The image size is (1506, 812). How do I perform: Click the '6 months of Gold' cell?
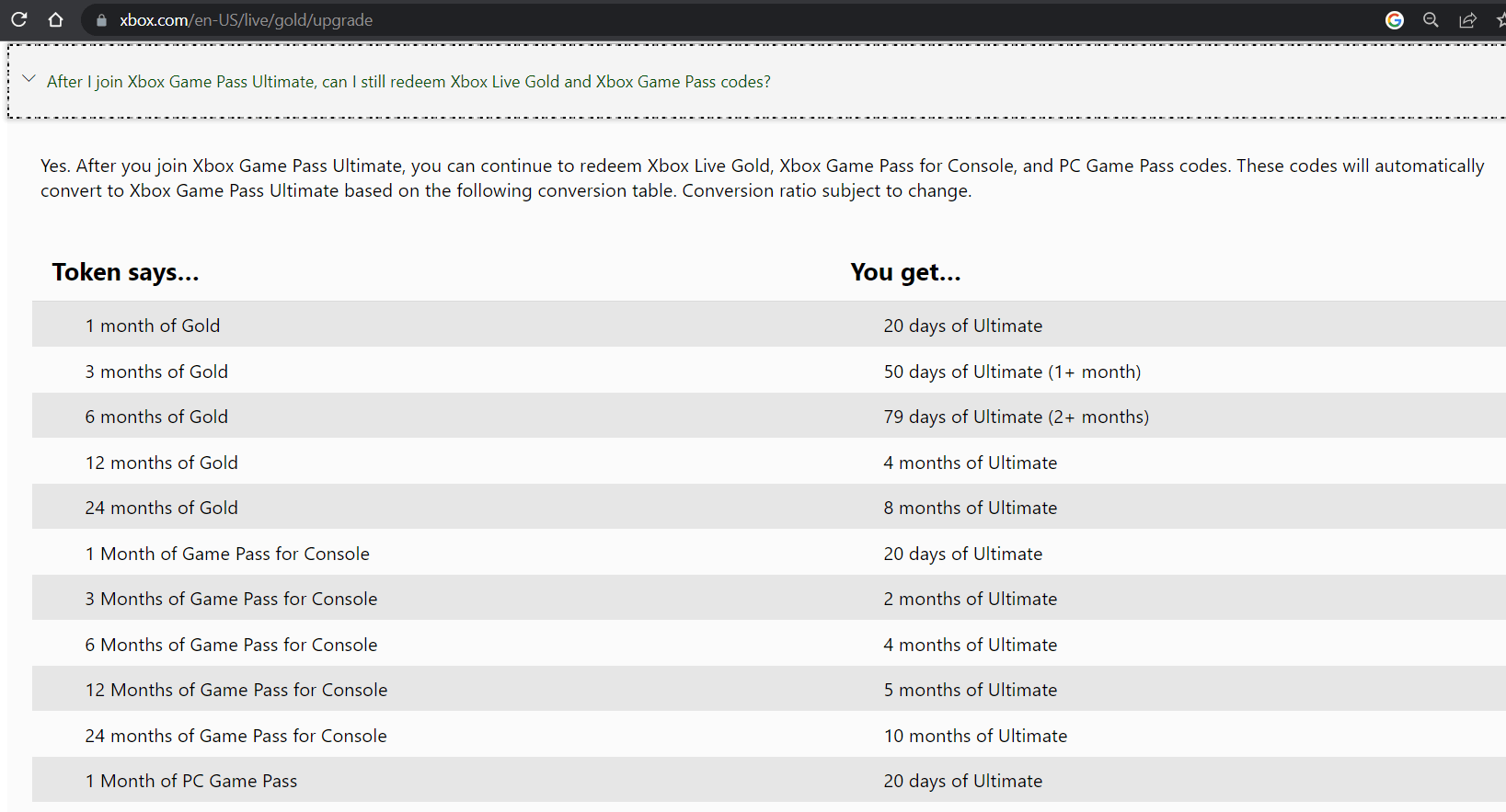click(156, 417)
